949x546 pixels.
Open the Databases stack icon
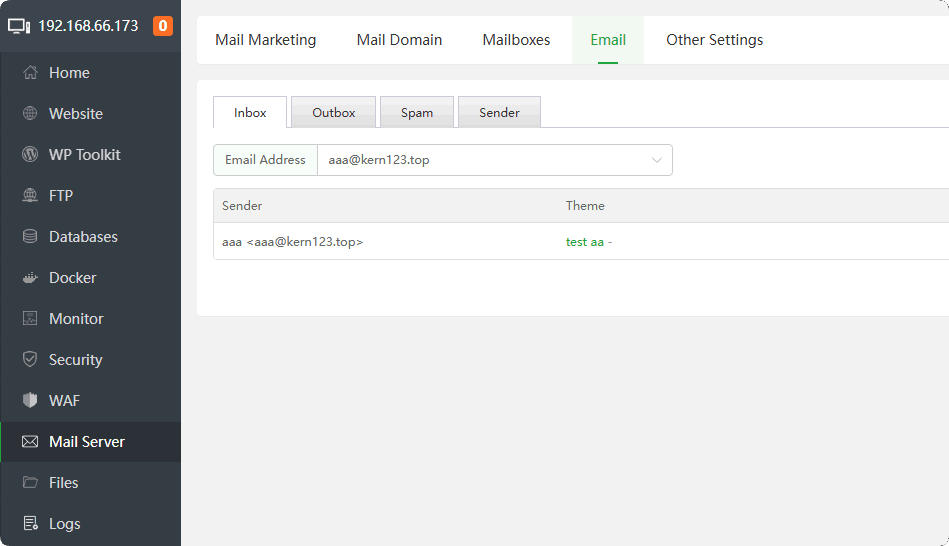pyautogui.click(x=30, y=237)
